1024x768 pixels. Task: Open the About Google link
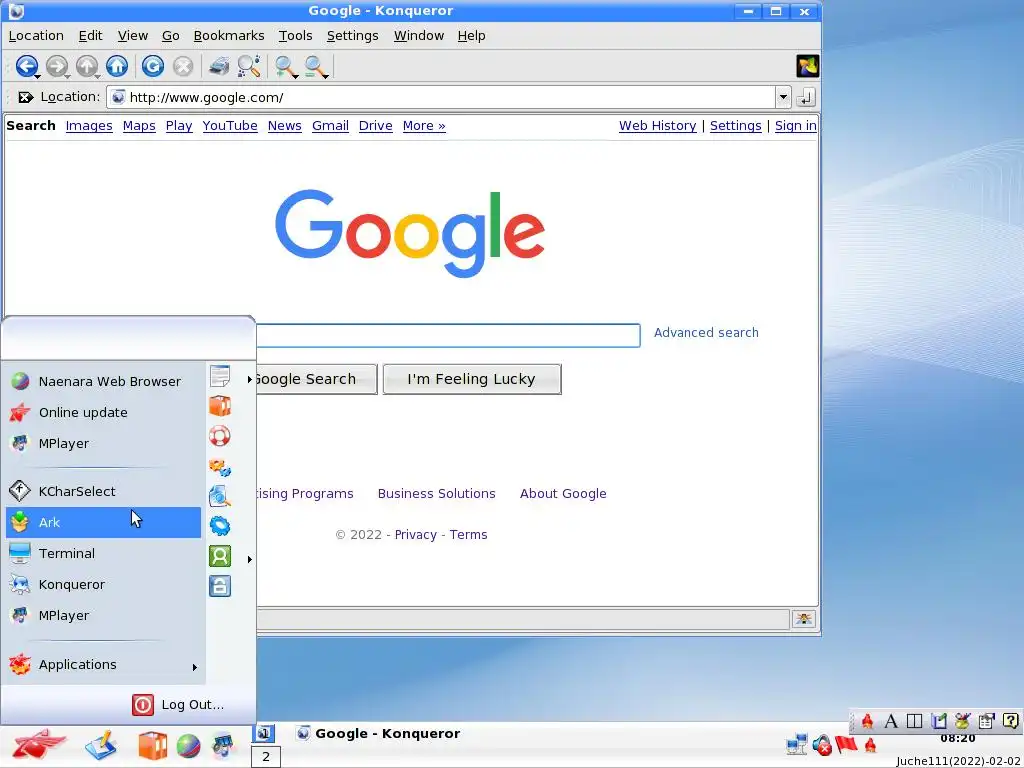(x=563, y=494)
